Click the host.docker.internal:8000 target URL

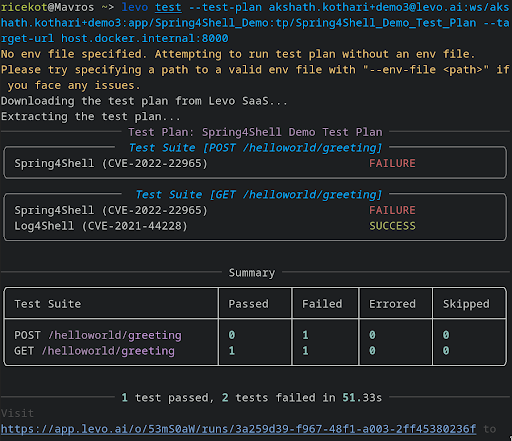click(145, 38)
